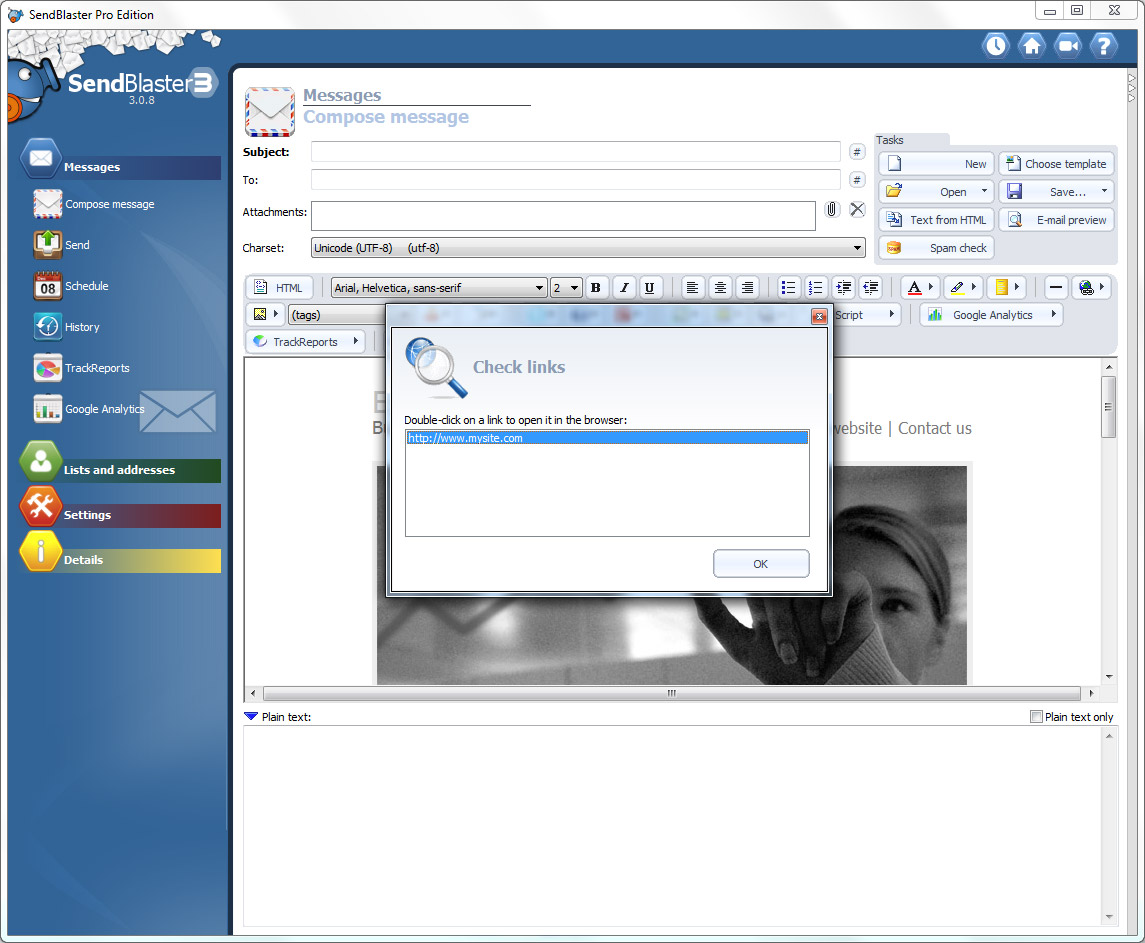Click the Spam check button
1145x943 pixels.
point(937,248)
